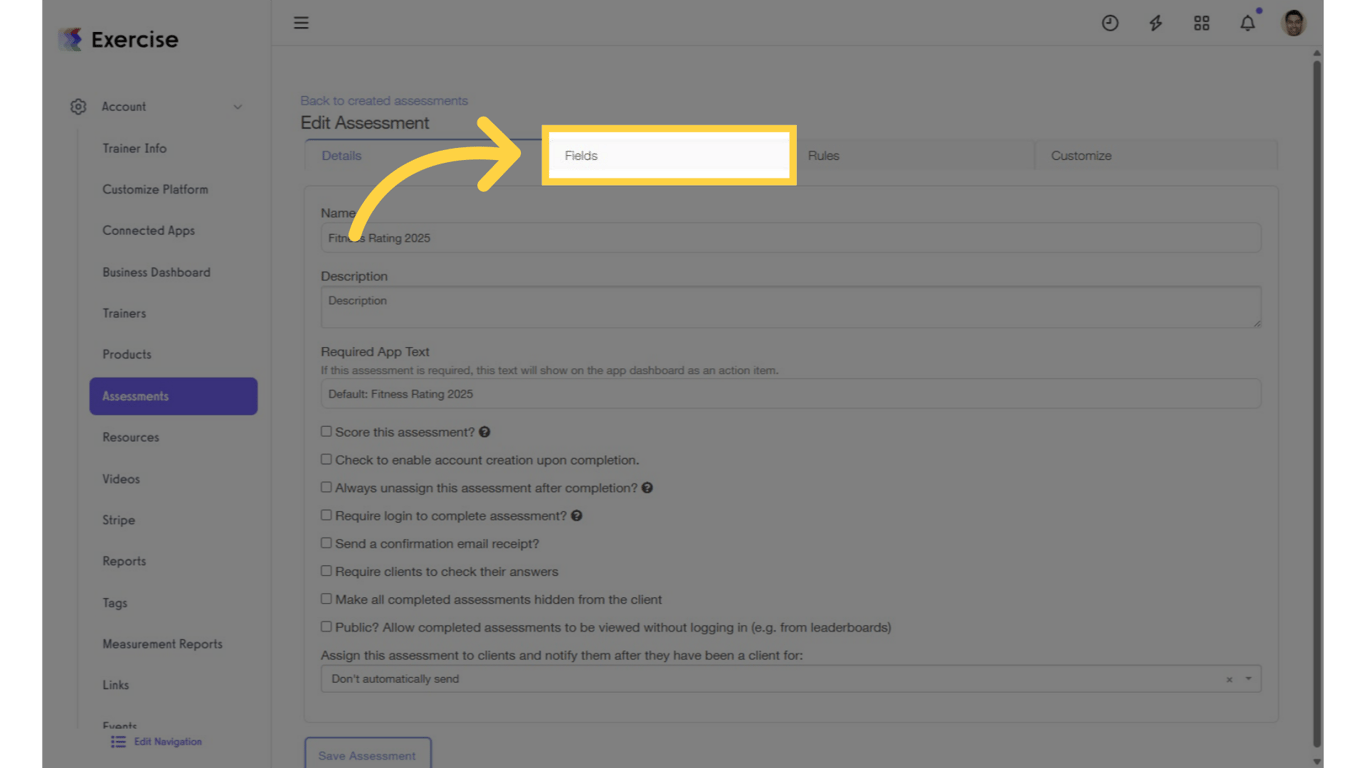Click the Save Assessment button
The image size is (1366, 768).
[367, 756]
